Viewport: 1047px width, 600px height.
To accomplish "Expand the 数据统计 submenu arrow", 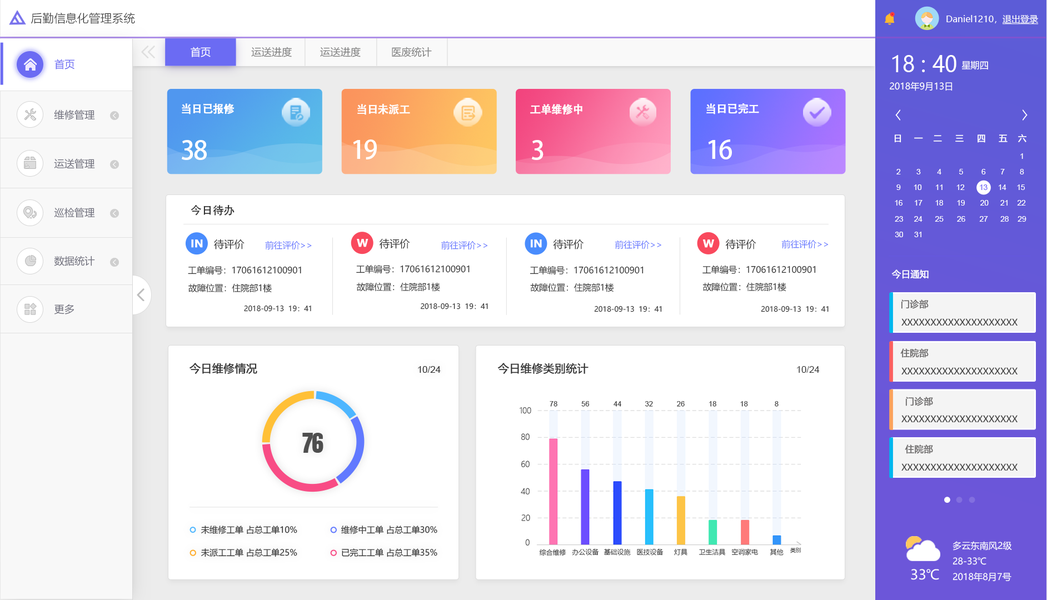I will [114, 262].
